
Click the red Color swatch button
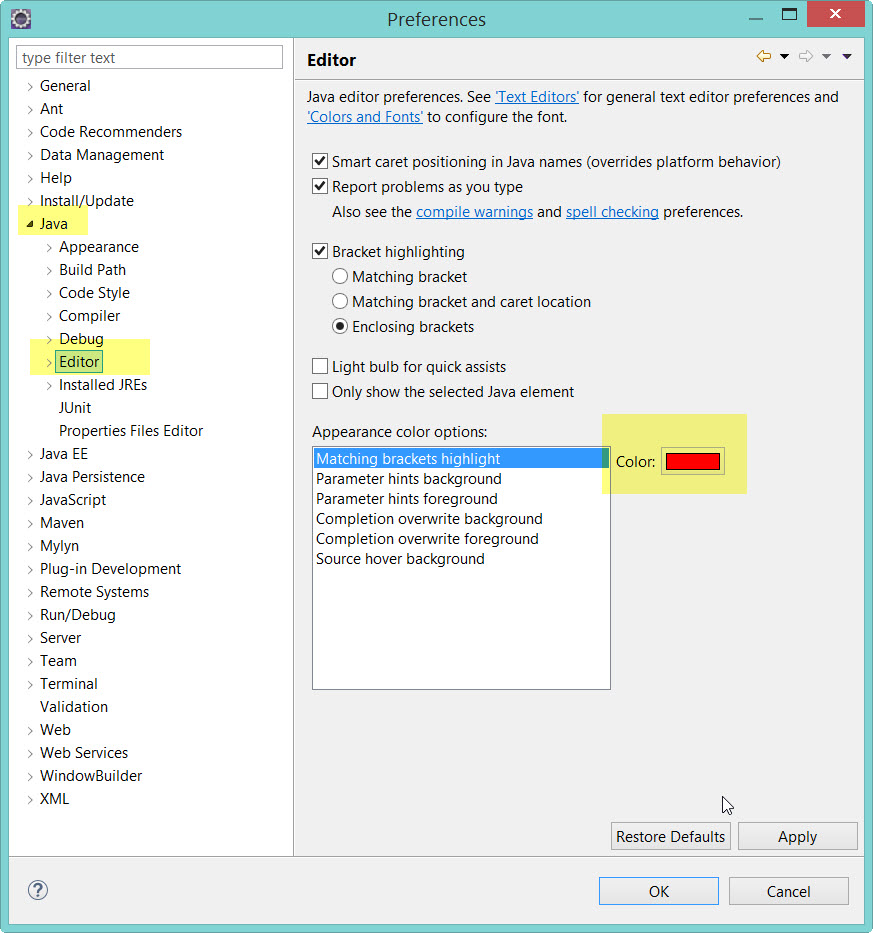click(693, 461)
